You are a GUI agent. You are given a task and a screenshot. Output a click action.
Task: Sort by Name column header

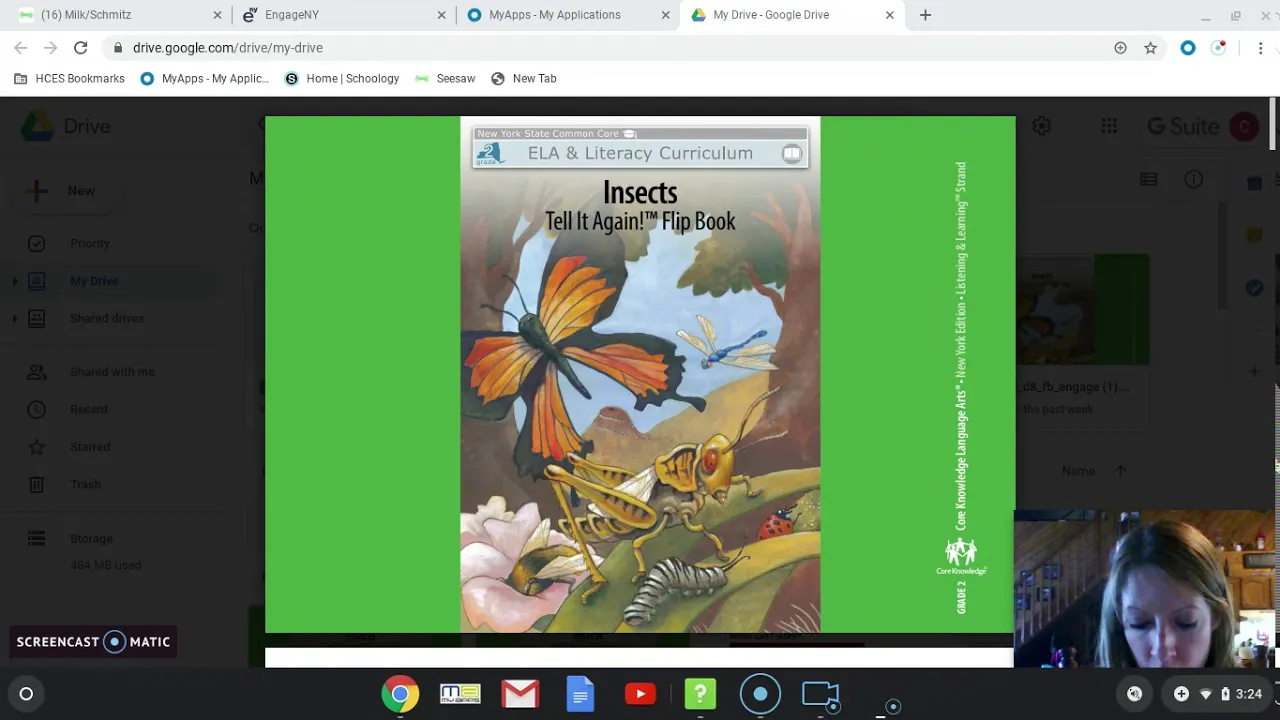[1078, 471]
